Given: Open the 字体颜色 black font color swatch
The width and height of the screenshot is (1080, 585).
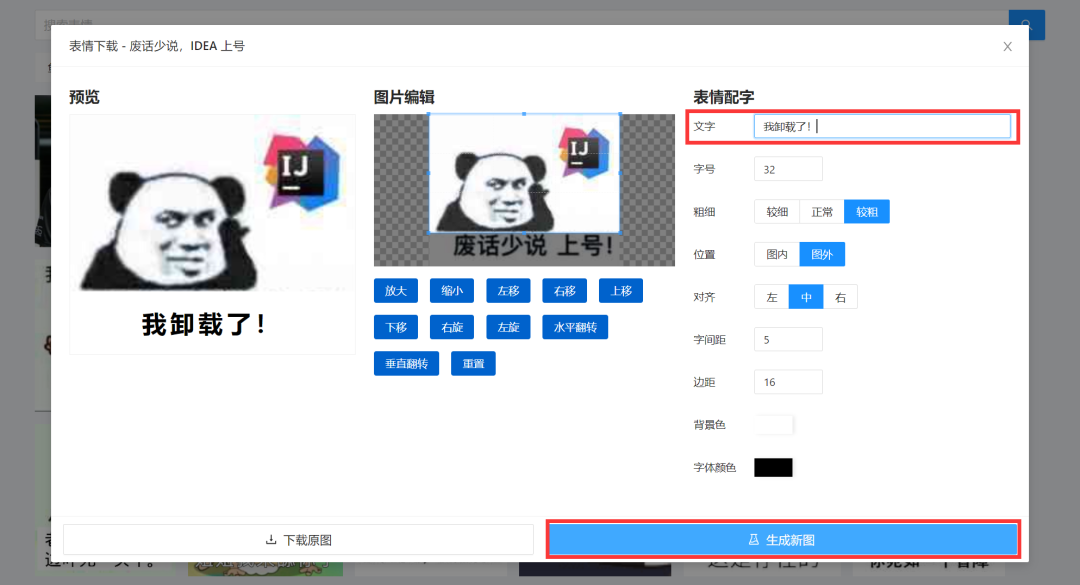Looking at the screenshot, I should coord(773,467).
